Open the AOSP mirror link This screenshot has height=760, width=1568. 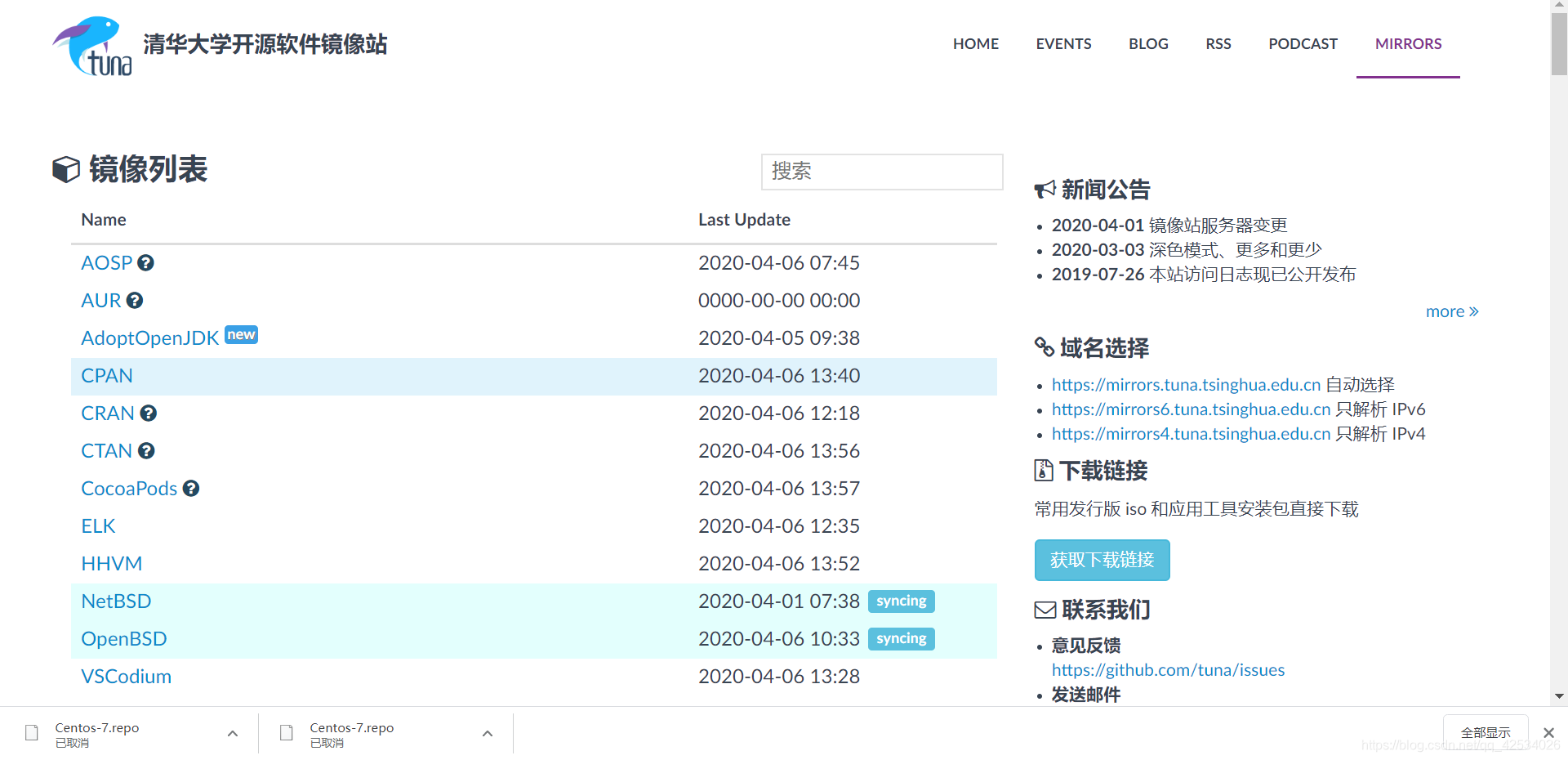click(107, 263)
